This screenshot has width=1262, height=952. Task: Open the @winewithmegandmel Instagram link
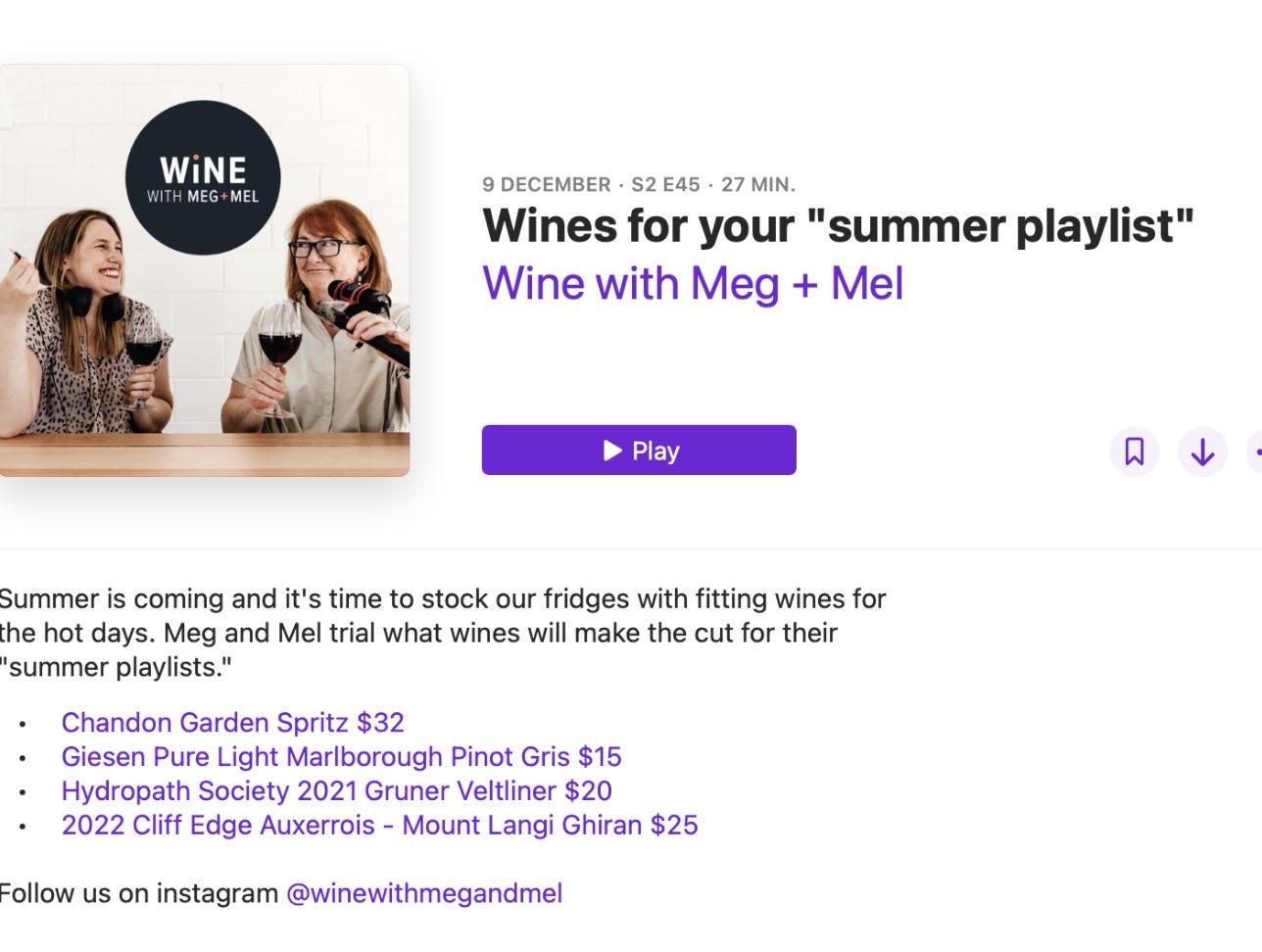[x=424, y=894]
